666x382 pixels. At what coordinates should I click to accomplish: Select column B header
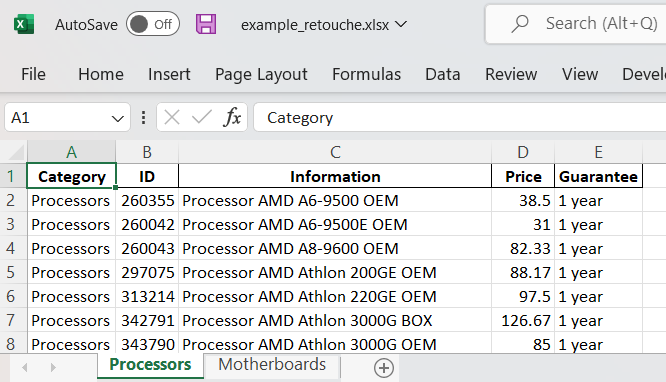[147, 152]
